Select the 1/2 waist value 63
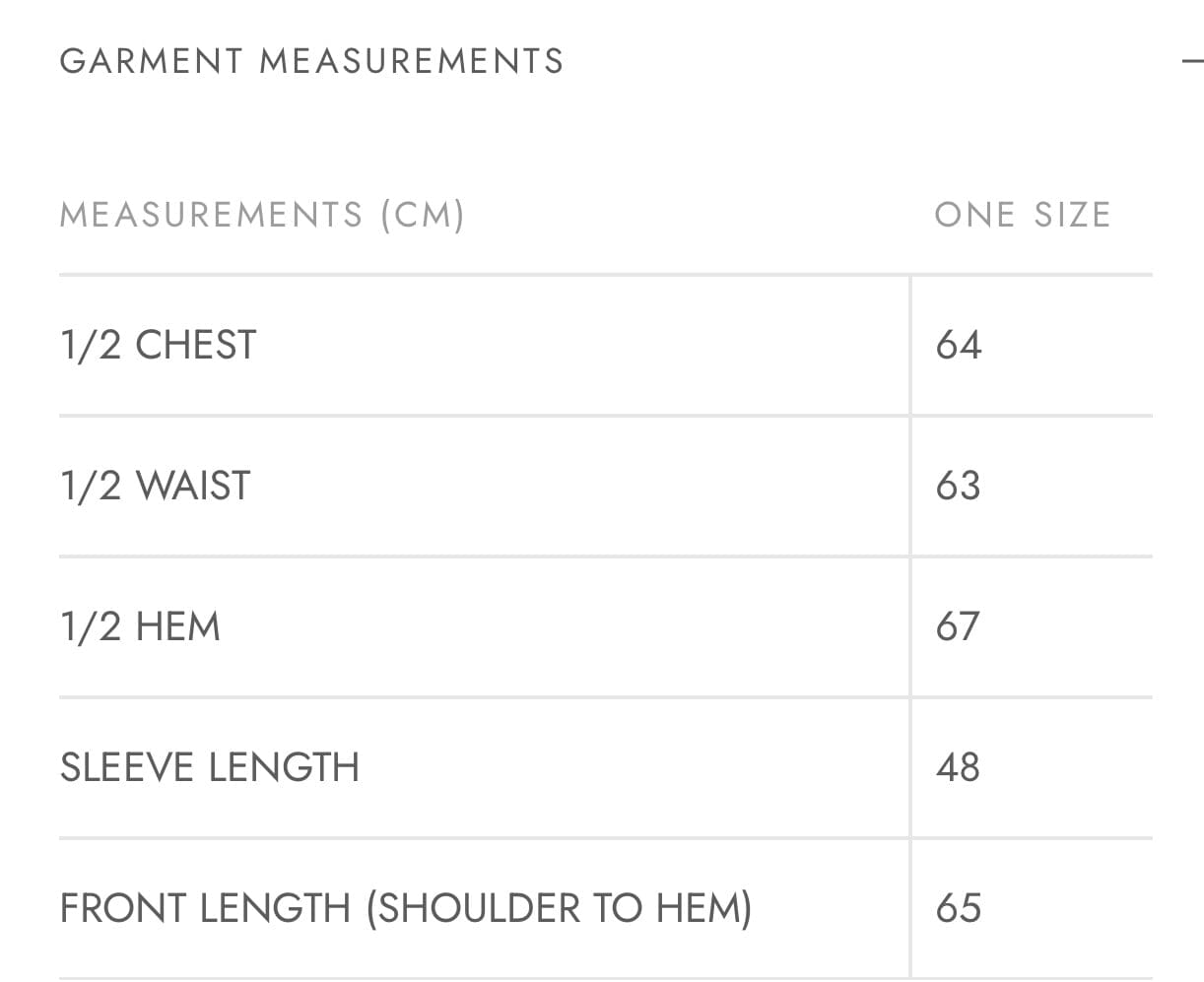This screenshot has width=1204, height=982. 959,486
